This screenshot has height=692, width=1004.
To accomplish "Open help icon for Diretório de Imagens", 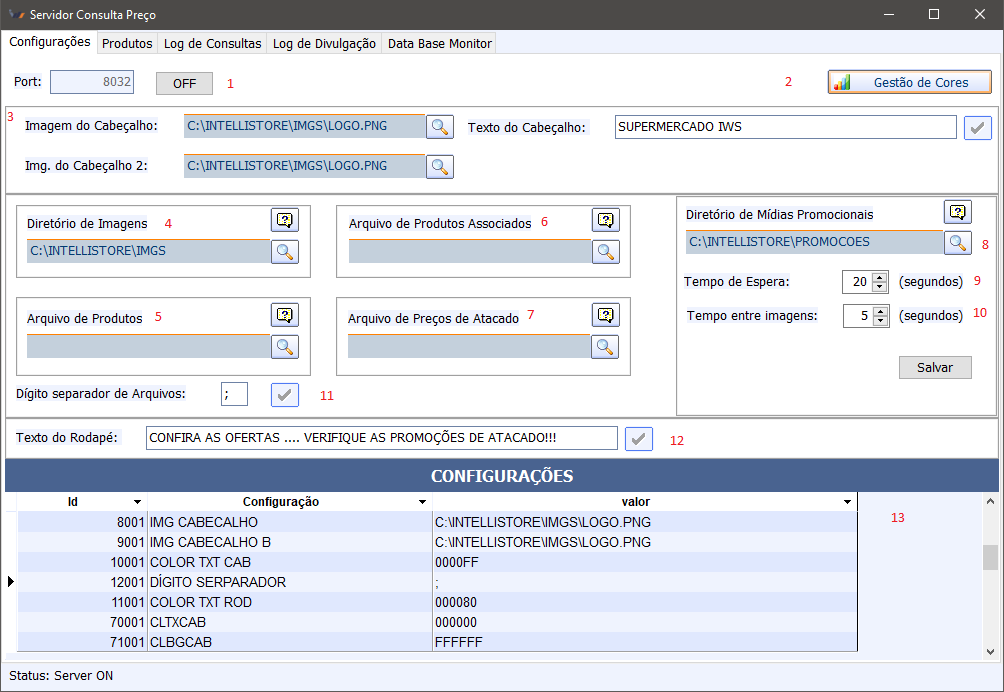I will click(x=285, y=220).
